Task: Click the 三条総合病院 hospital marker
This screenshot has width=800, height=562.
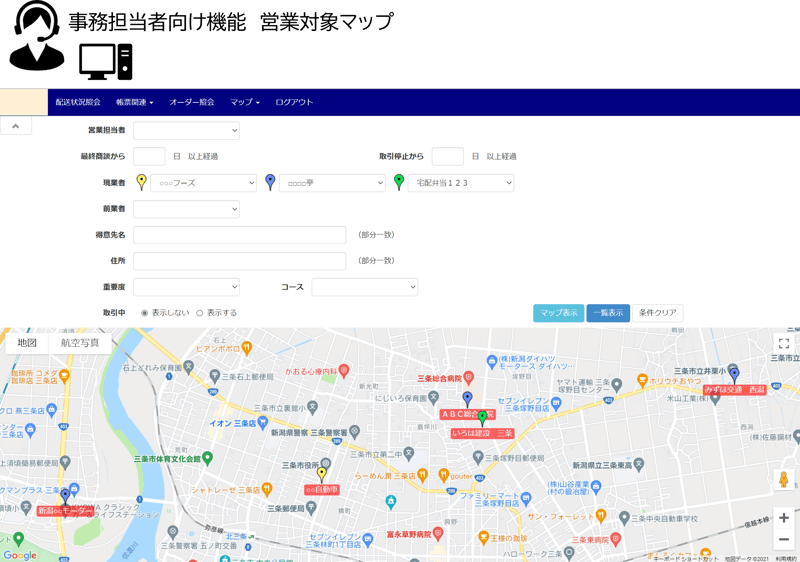Action: tap(468, 378)
